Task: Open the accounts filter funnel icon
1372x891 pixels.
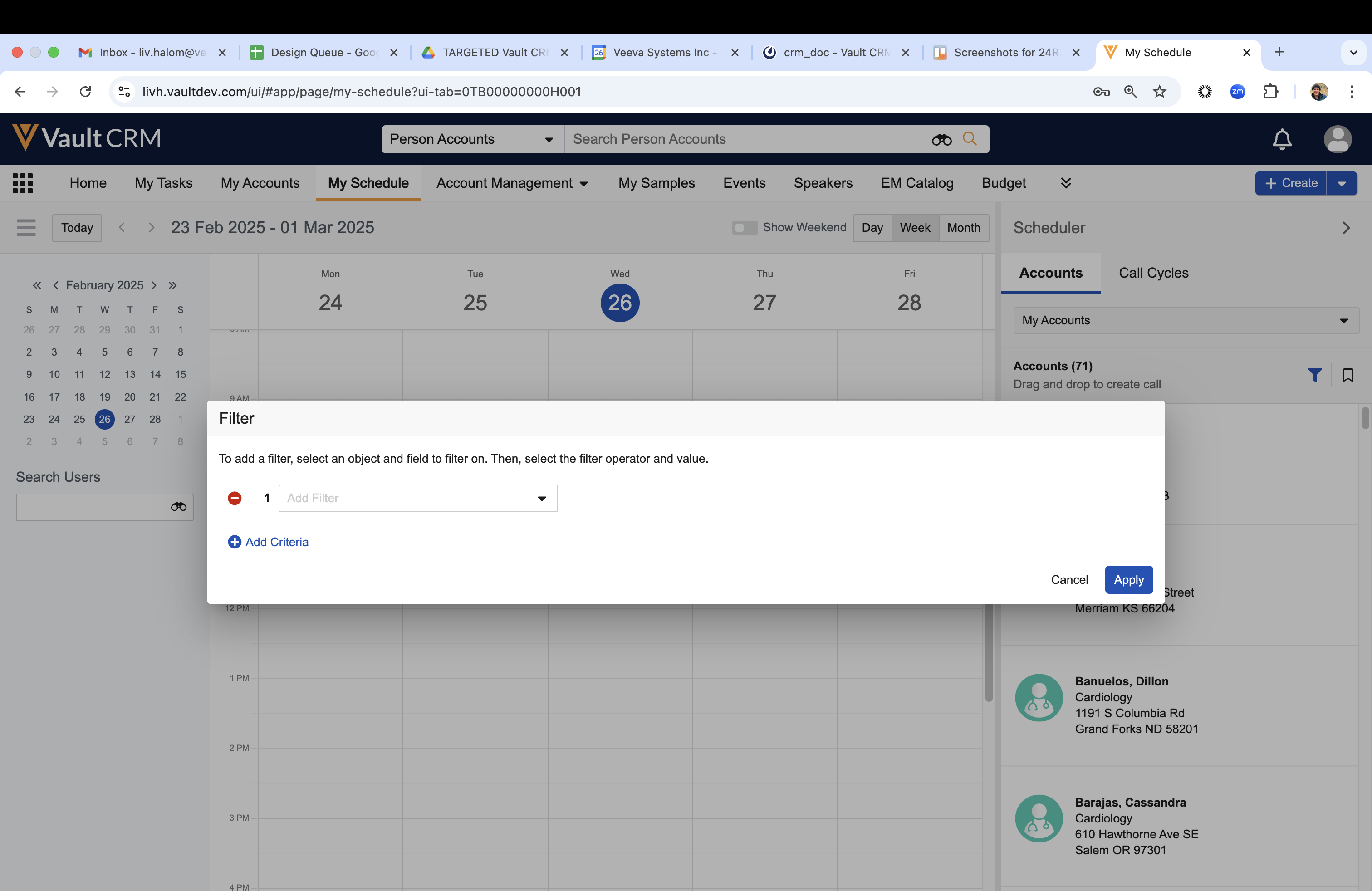Action: click(1314, 375)
